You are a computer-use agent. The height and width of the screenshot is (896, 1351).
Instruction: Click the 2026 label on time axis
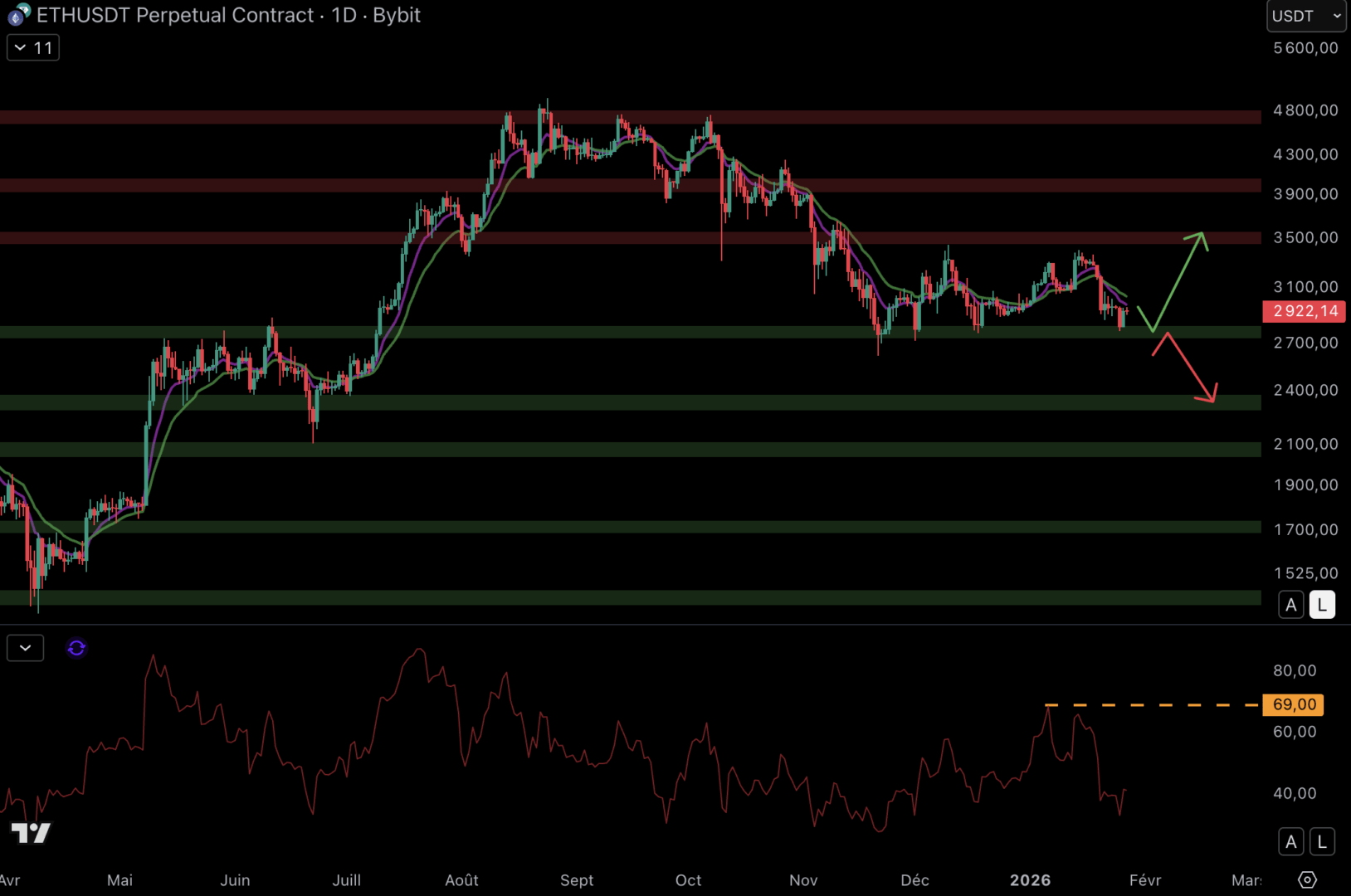[1030, 880]
